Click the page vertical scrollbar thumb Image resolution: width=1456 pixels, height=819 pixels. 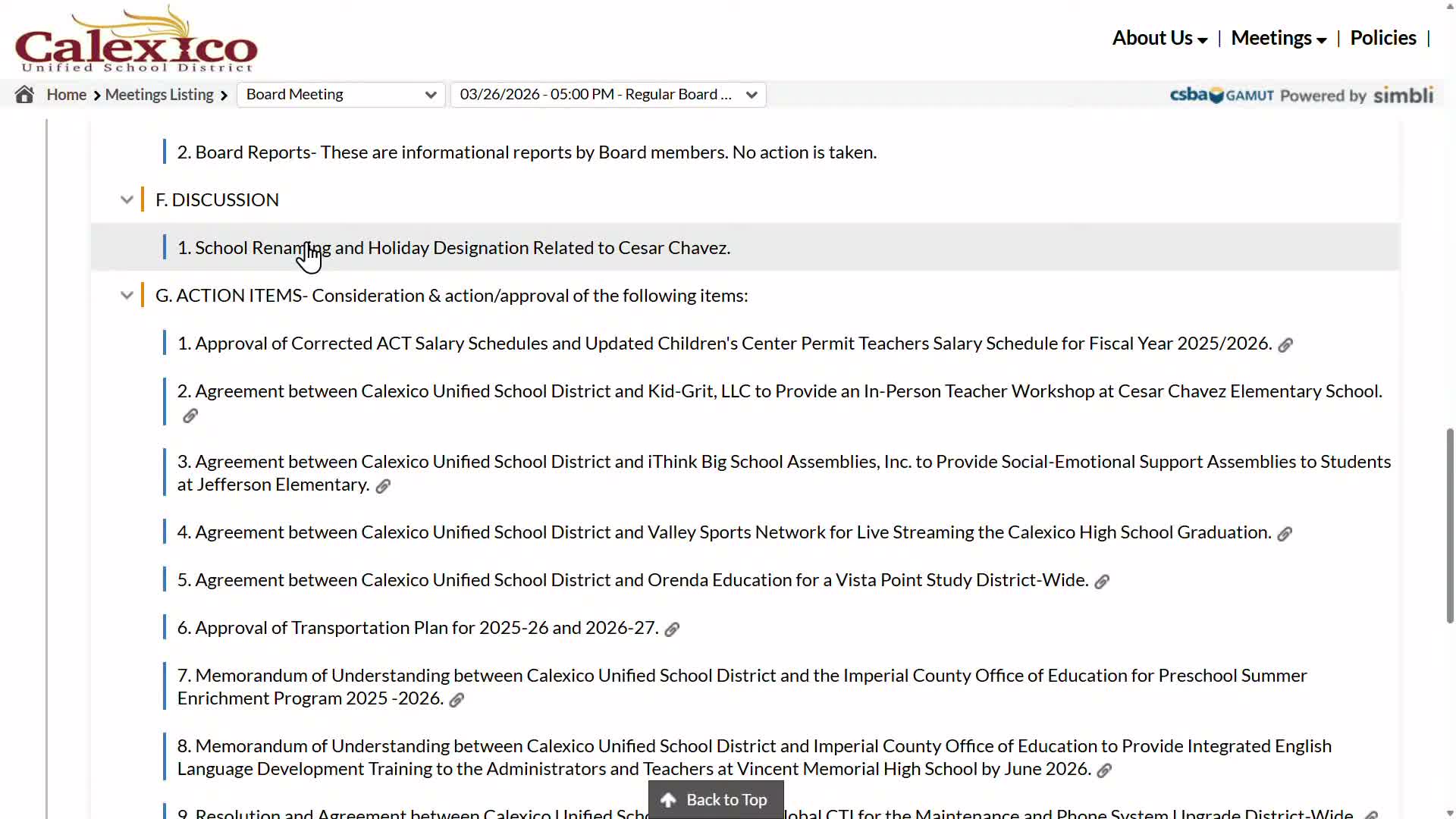tap(1450, 526)
